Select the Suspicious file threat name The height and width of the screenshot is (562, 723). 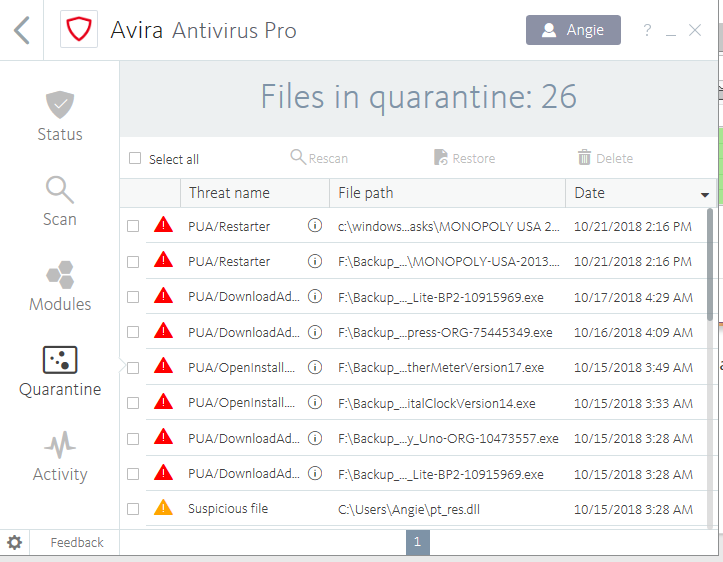228,509
